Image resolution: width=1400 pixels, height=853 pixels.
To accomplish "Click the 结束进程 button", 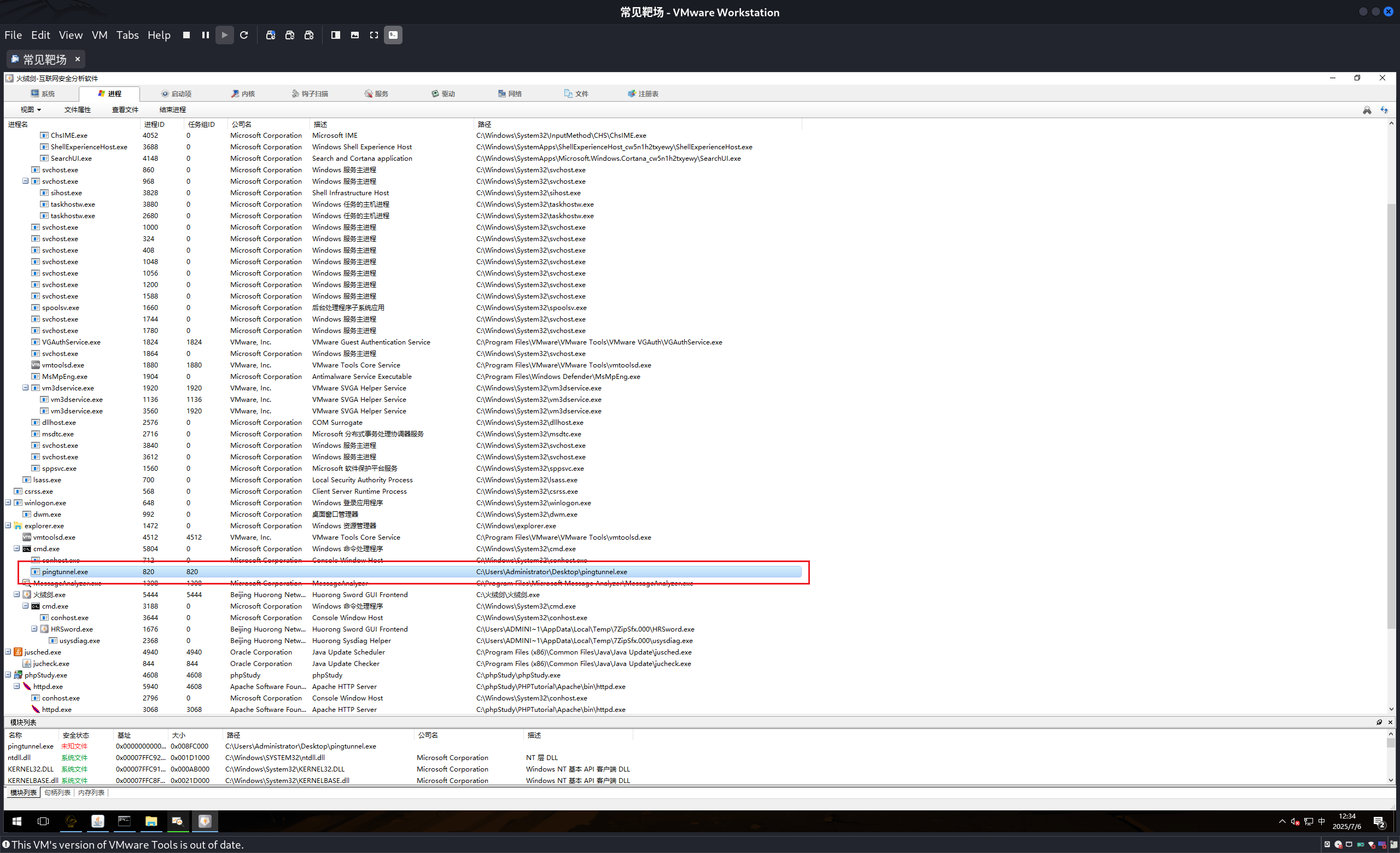I will tap(172, 109).
